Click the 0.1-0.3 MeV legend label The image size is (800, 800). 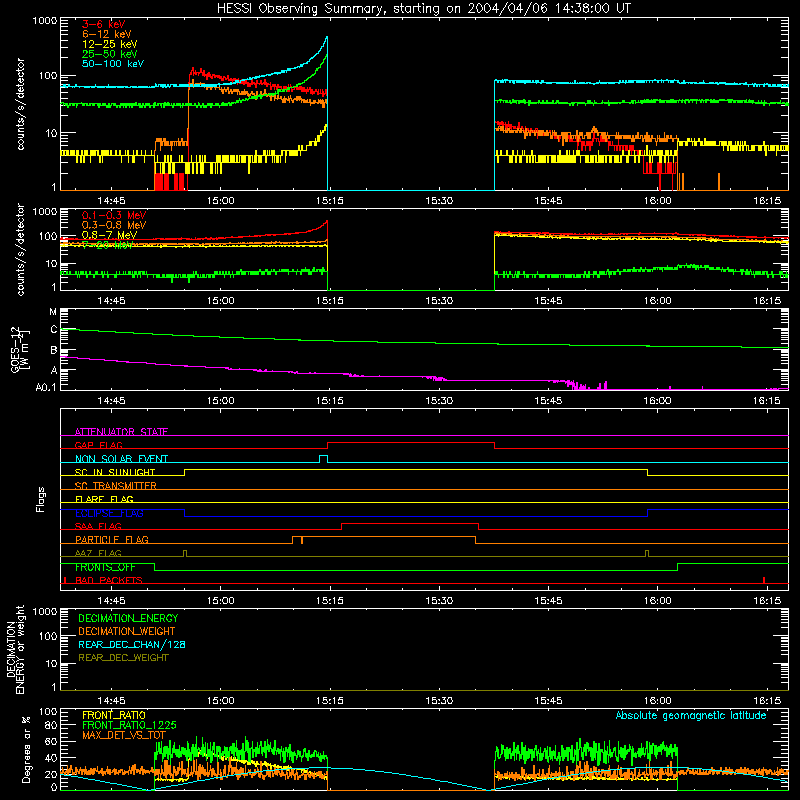point(114,215)
